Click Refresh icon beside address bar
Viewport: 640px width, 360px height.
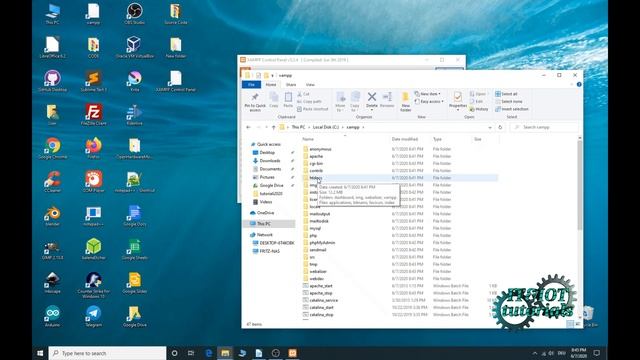(x=500, y=127)
